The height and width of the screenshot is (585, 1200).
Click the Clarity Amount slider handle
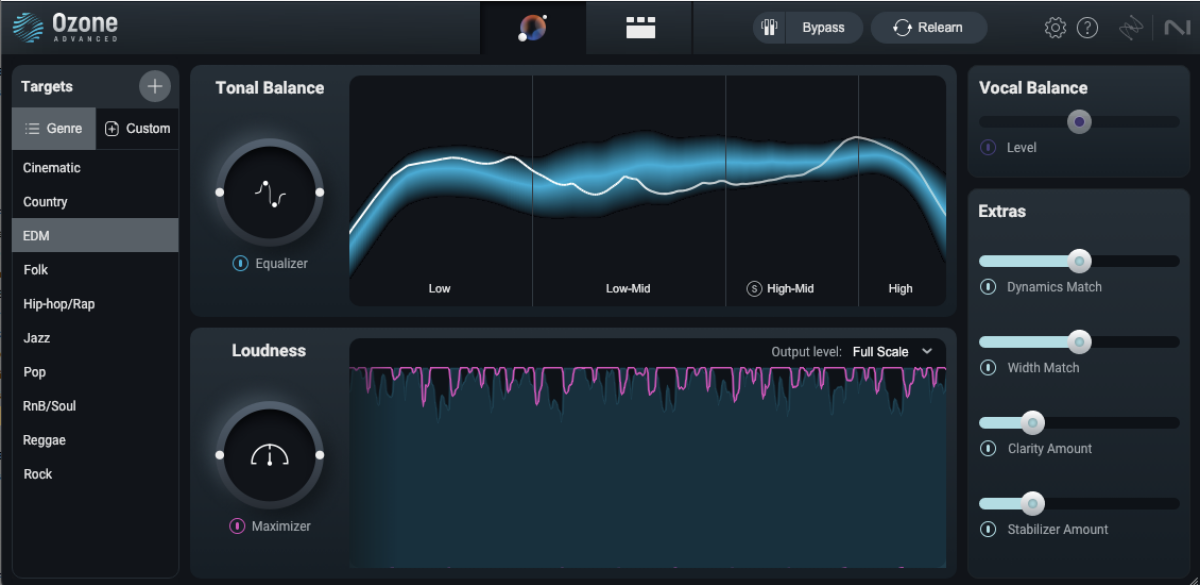coord(1033,423)
